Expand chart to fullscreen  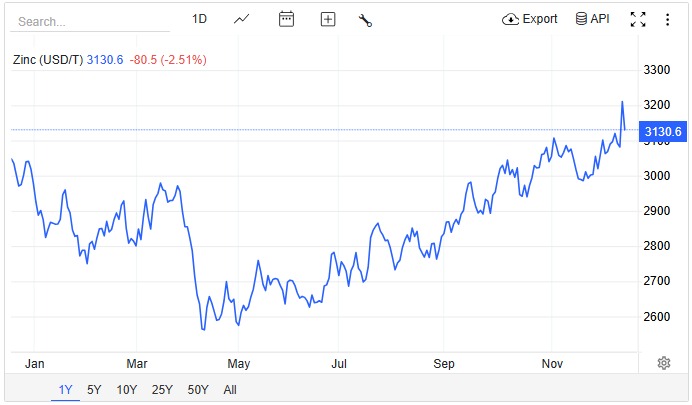[638, 19]
